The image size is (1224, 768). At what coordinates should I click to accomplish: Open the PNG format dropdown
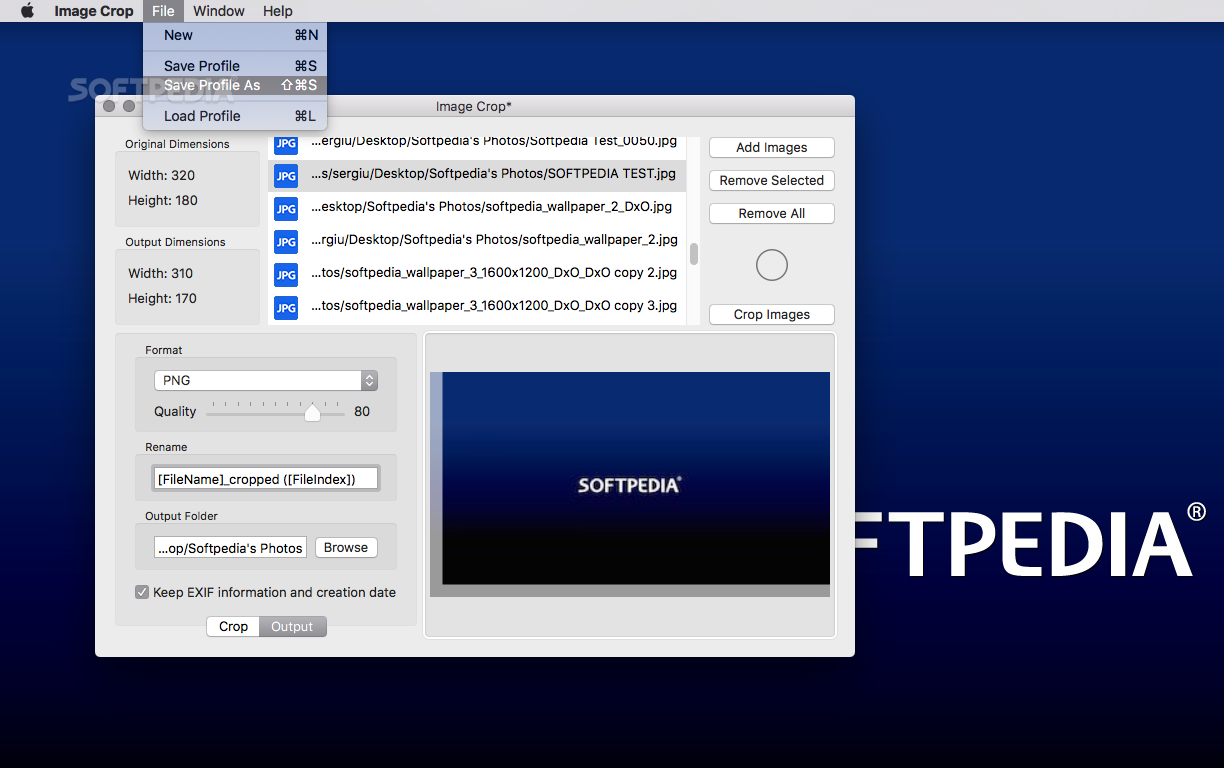(x=266, y=380)
